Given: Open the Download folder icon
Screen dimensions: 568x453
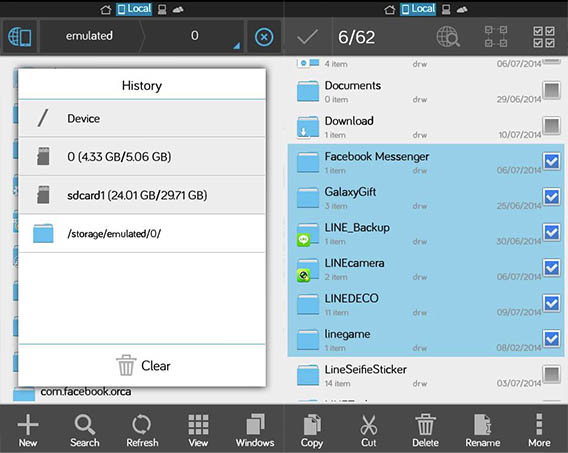Looking at the screenshot, I should point(308,127).
